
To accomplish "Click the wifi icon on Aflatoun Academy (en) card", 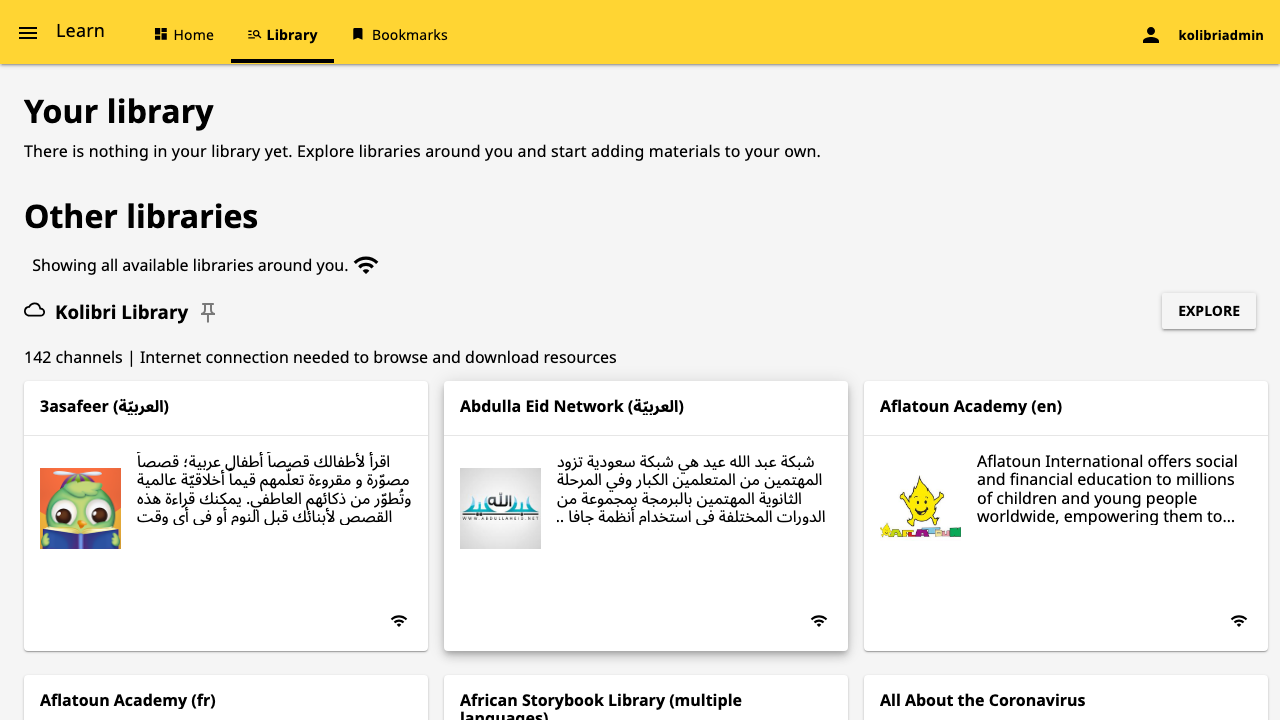I will click(x=1239, y=621).
